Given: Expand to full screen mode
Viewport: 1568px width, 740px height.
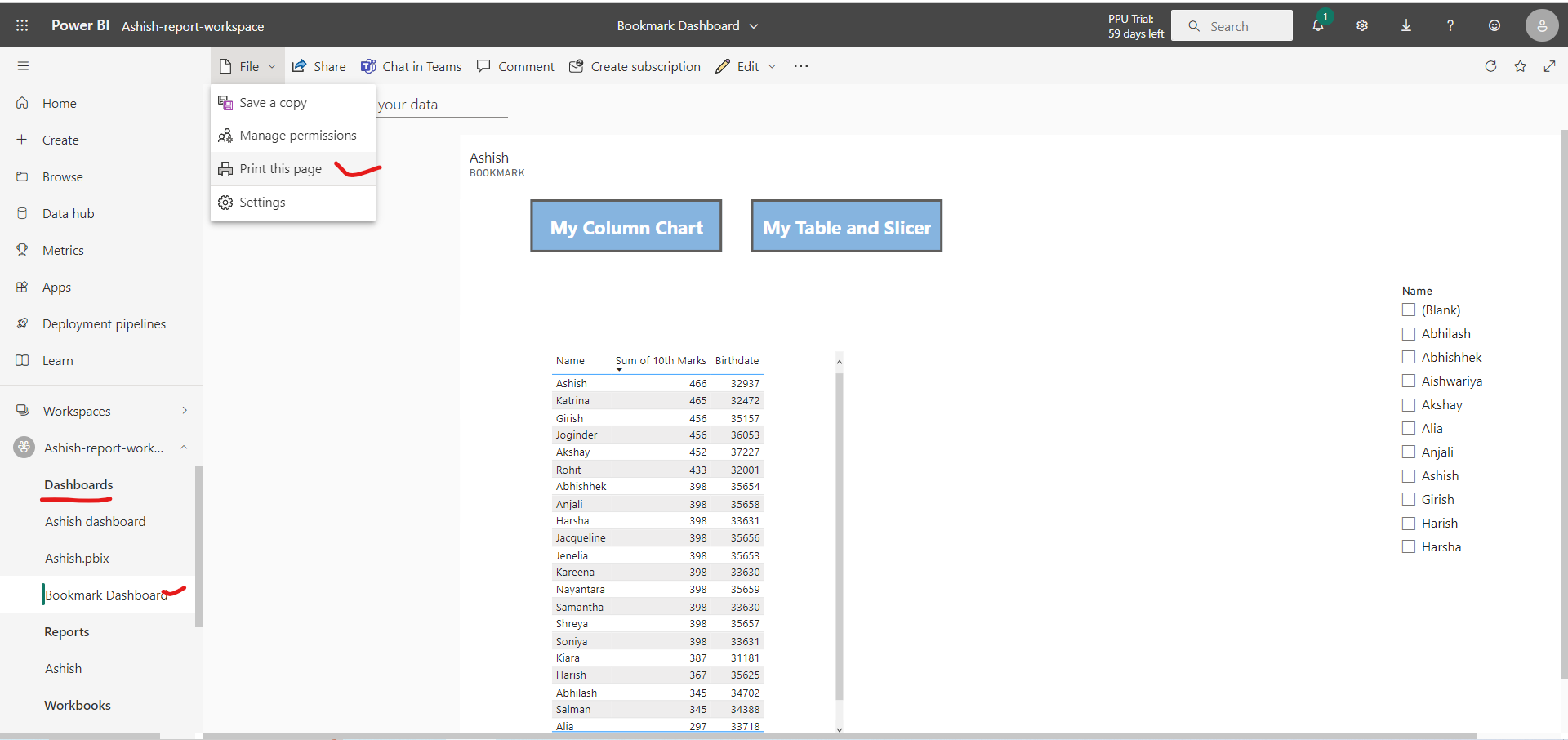Looking at the screenshot, I should point(1551,66).
